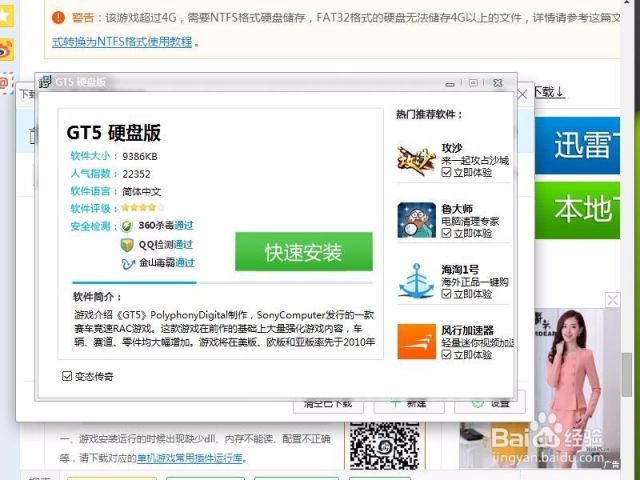Minimize the GT5 硬盘版 installer window
This screenshot has height=480, width=640.
[450, 84]
